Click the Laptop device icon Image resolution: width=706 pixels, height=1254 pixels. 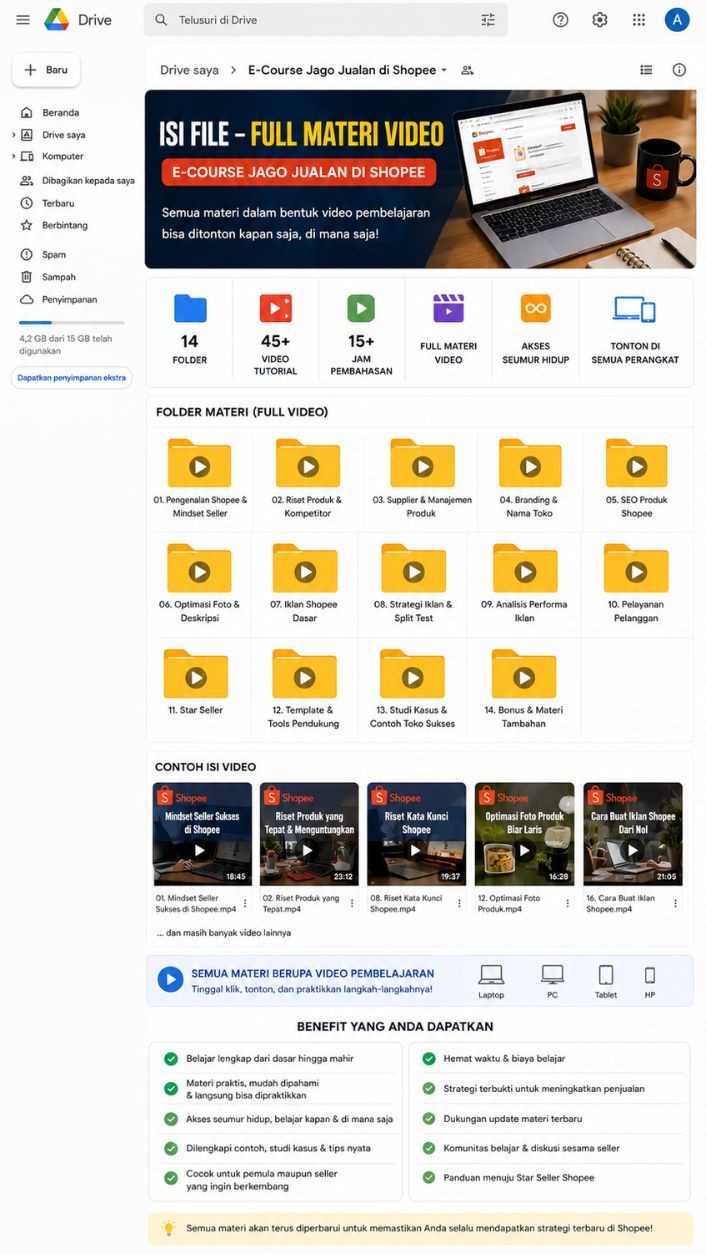pyautogui.click(x=491, y=974)
